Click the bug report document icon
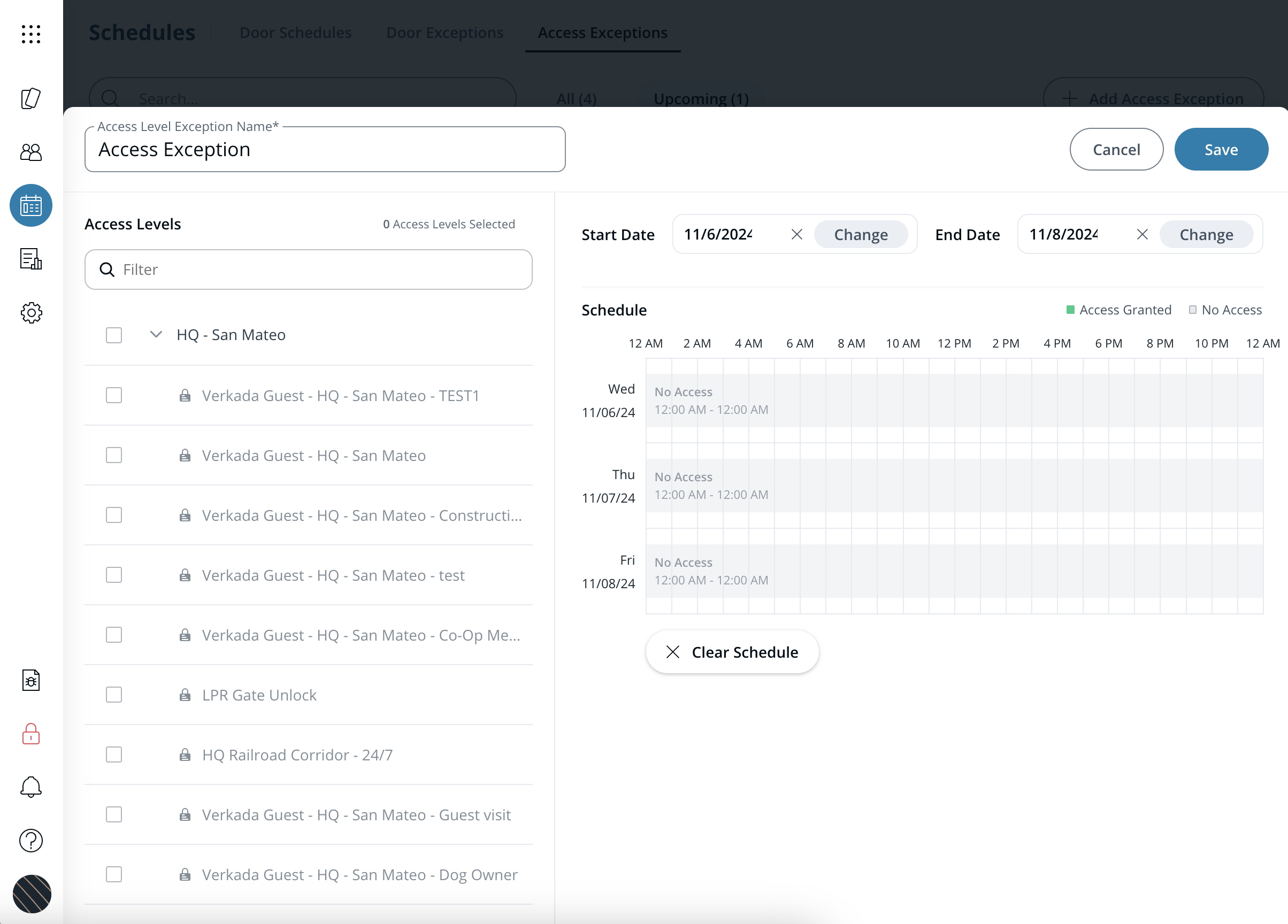 tap(30, 680)
